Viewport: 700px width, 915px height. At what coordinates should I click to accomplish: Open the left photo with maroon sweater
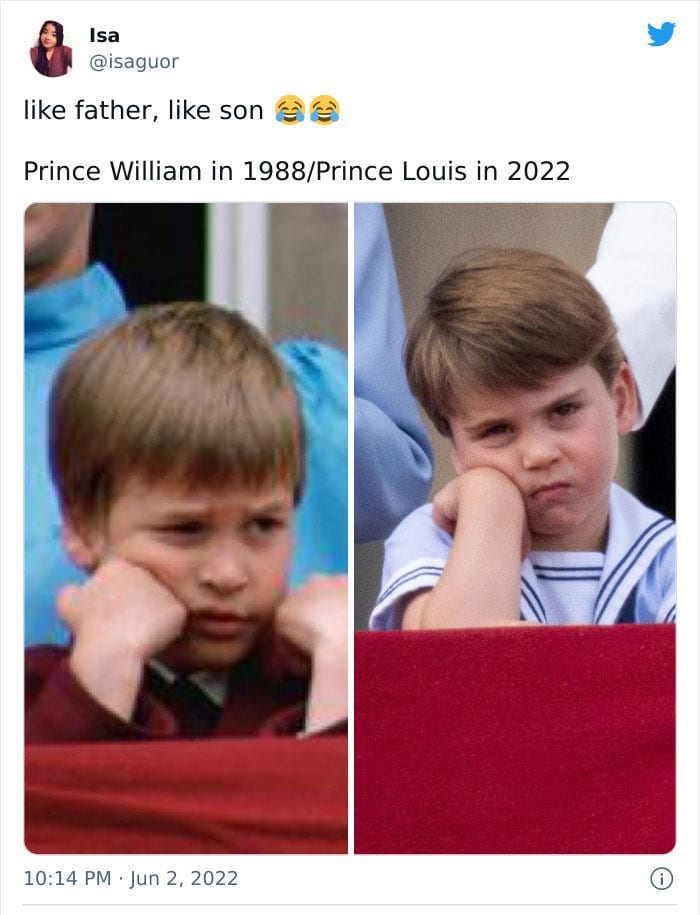point(186,528)
